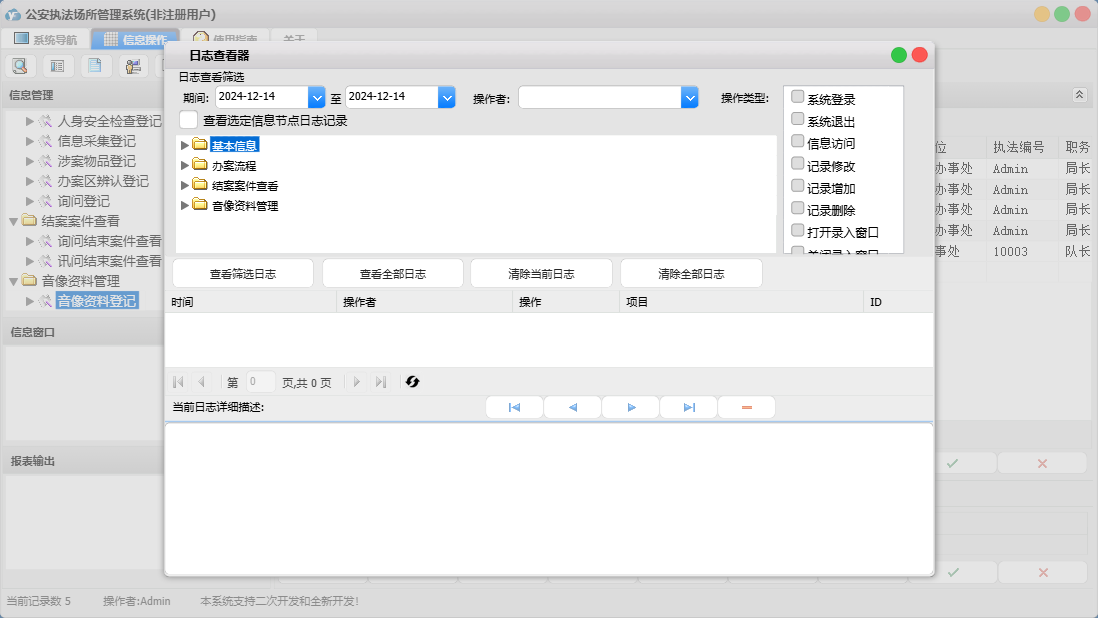Click the orange minus delete record button
This screenshot has width=1098, height=618.
tap(746, 407)
